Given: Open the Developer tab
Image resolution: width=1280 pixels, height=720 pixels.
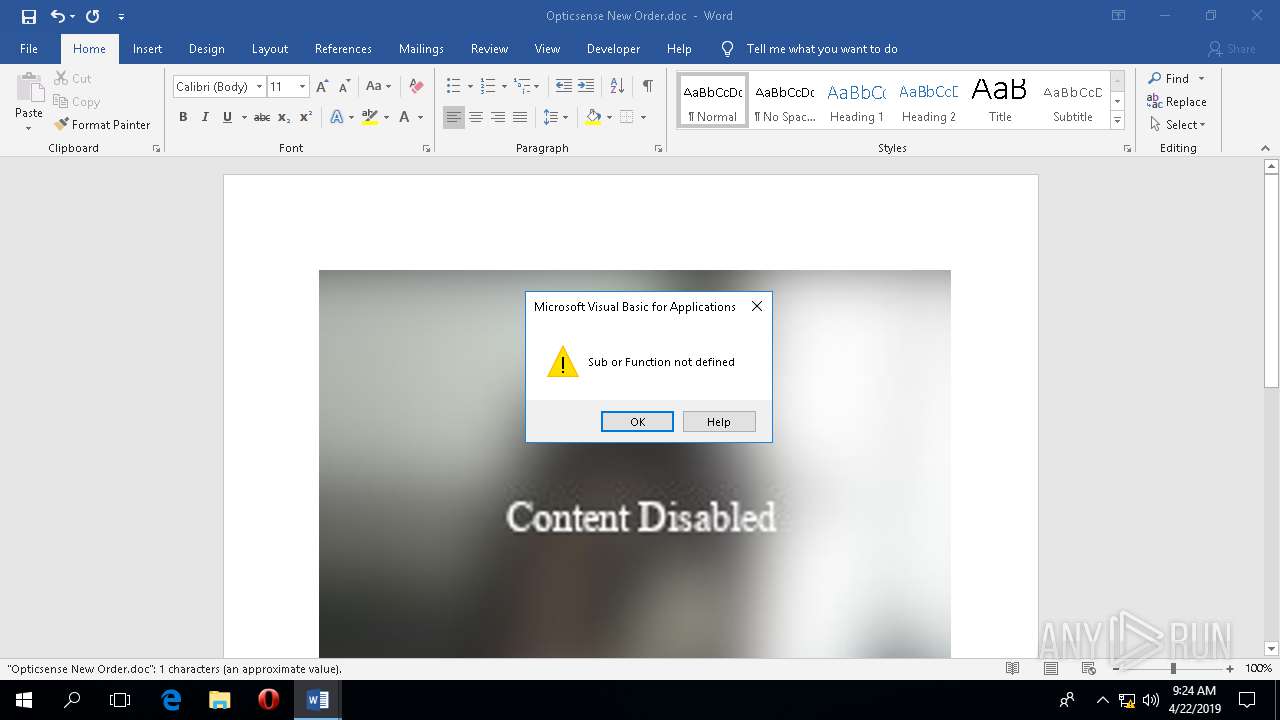Looking at the screenshot, I should tap(613, 49).
